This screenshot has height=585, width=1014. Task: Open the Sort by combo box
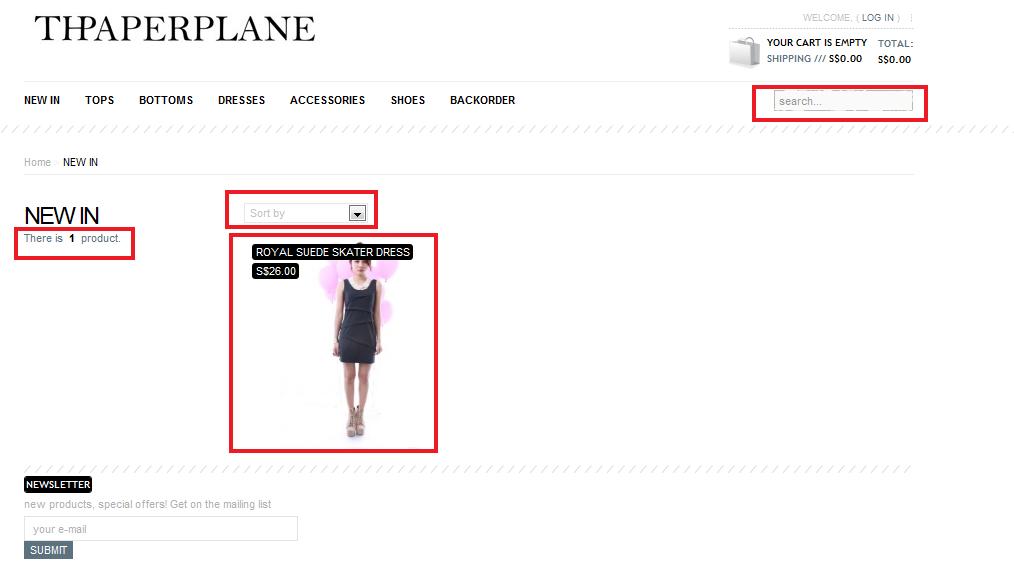(x=305, y=213)
